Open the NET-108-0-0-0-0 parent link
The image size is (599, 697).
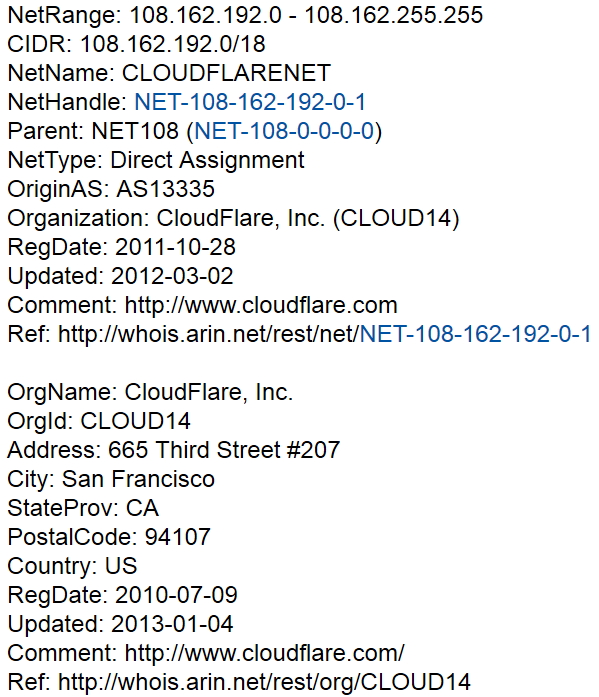pyautogui.click(x=284, y=131)
